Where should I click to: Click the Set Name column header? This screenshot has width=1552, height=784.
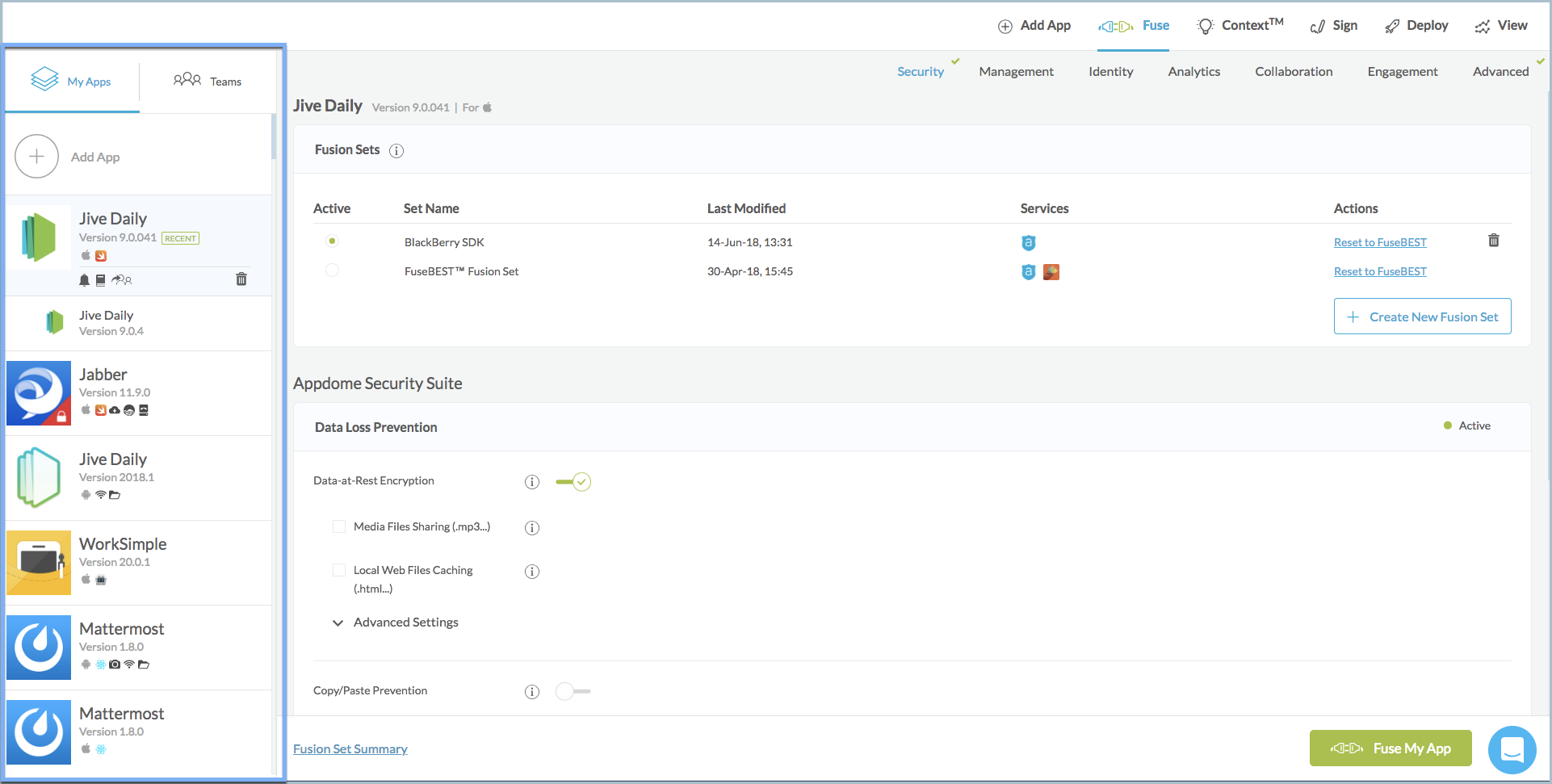(x=431, y=208)
